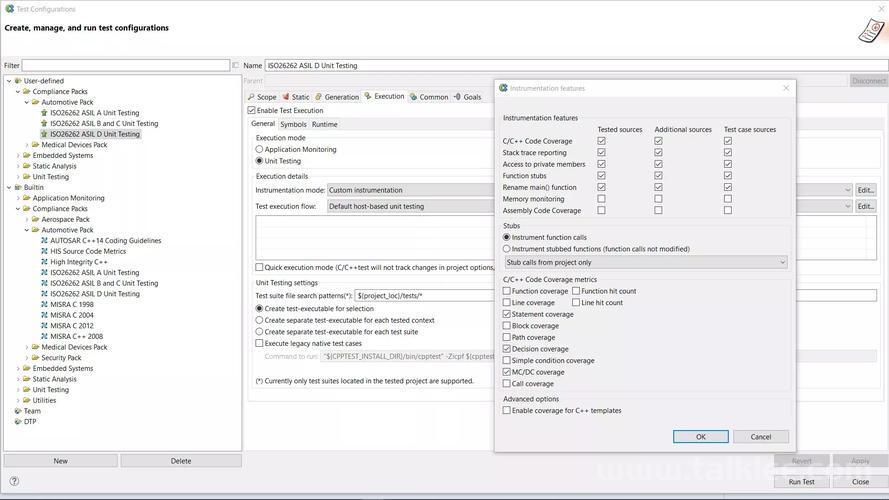Open the Symbols sub-tab
Image resolution: width=889 pixels, height=500 pixels.
point(293,124)
